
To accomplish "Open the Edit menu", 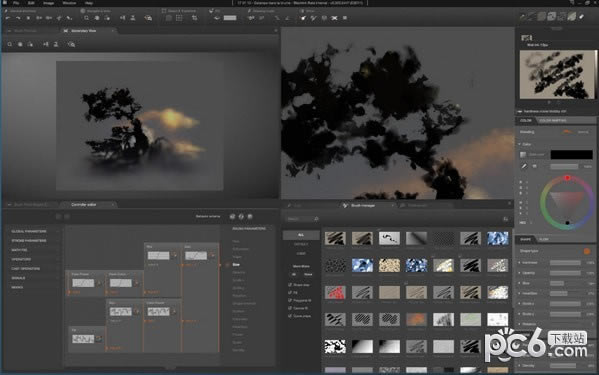I will tap(31, 3).
